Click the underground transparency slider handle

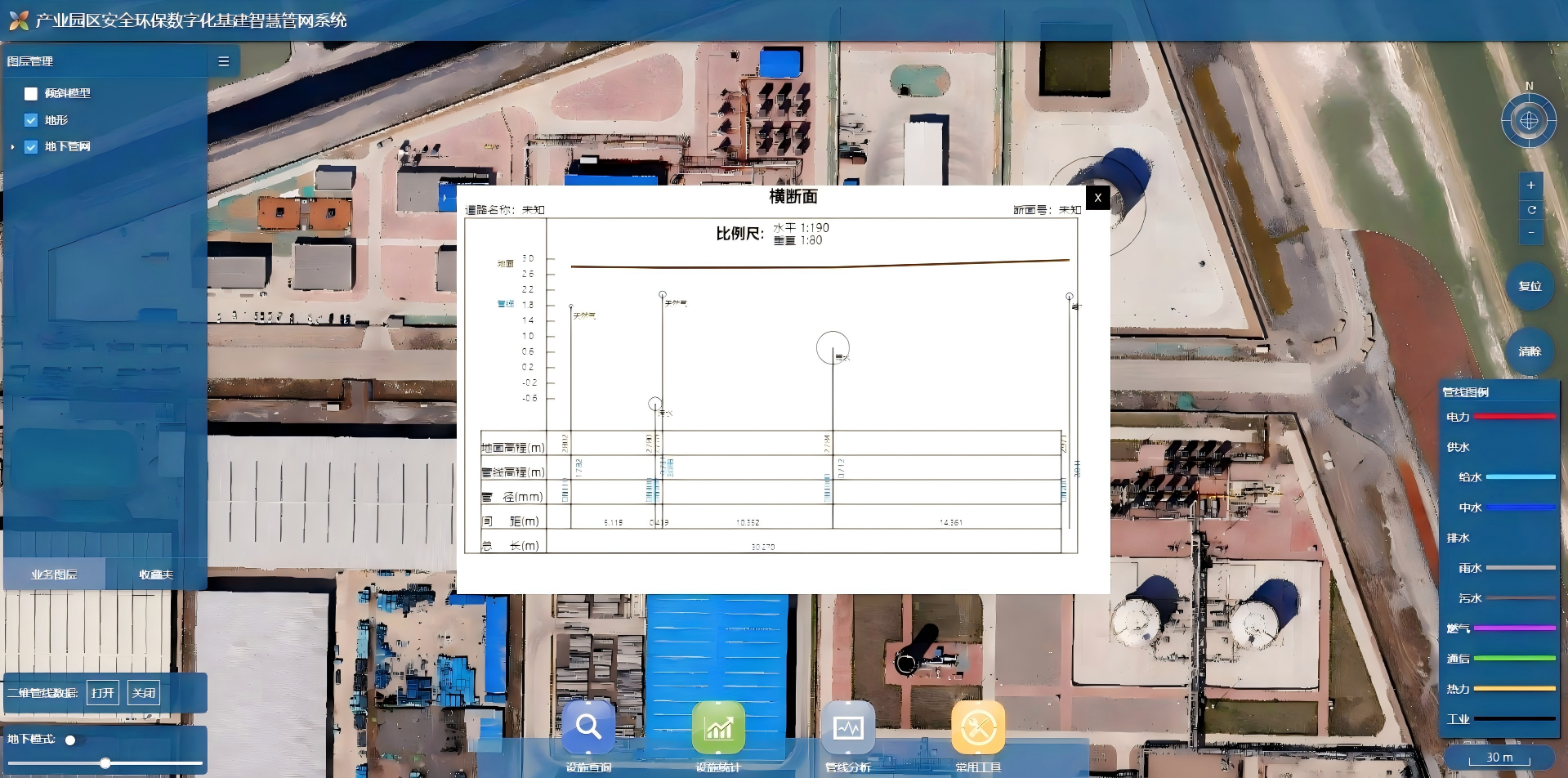pos(105,763)
